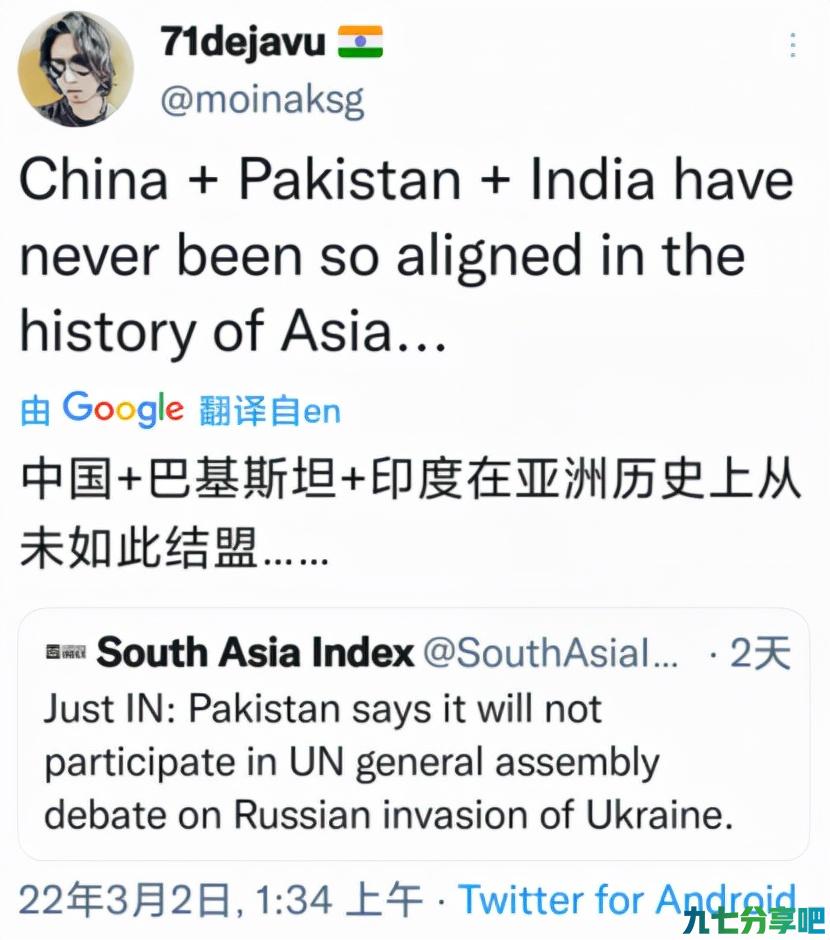Open the Twitter for Android source link
This screenshot has width=830, height=940.
click(x=627, y=900)
